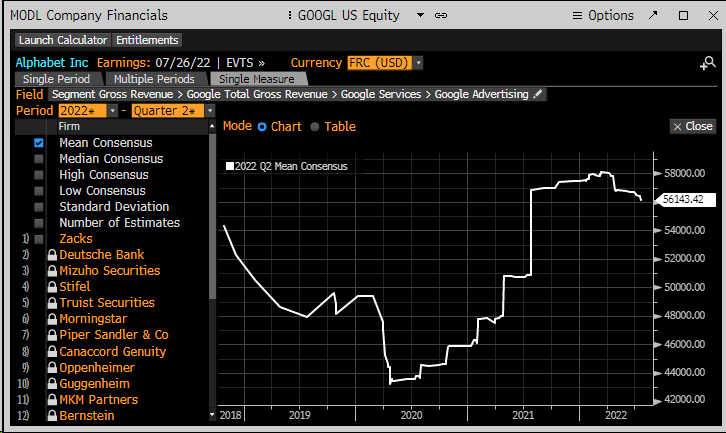The height and width of the screenshot is (433, 726).
Task: Select Bernstein in the firm list
Action: 87,415
